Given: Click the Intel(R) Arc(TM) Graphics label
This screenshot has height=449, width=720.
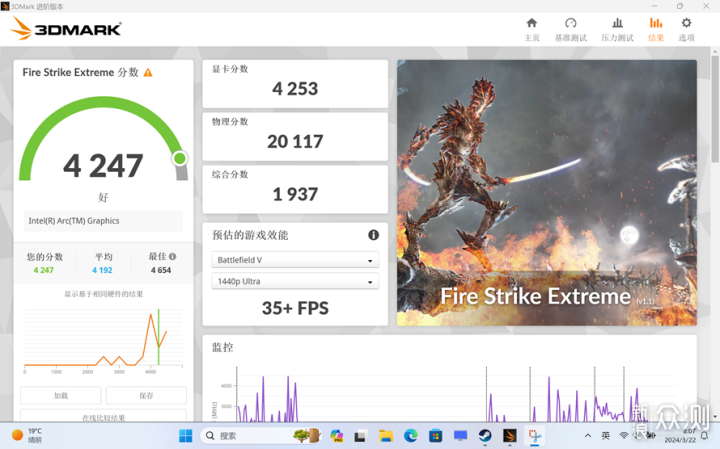Looking at the screenshot, I should click(x=74, y=221).
